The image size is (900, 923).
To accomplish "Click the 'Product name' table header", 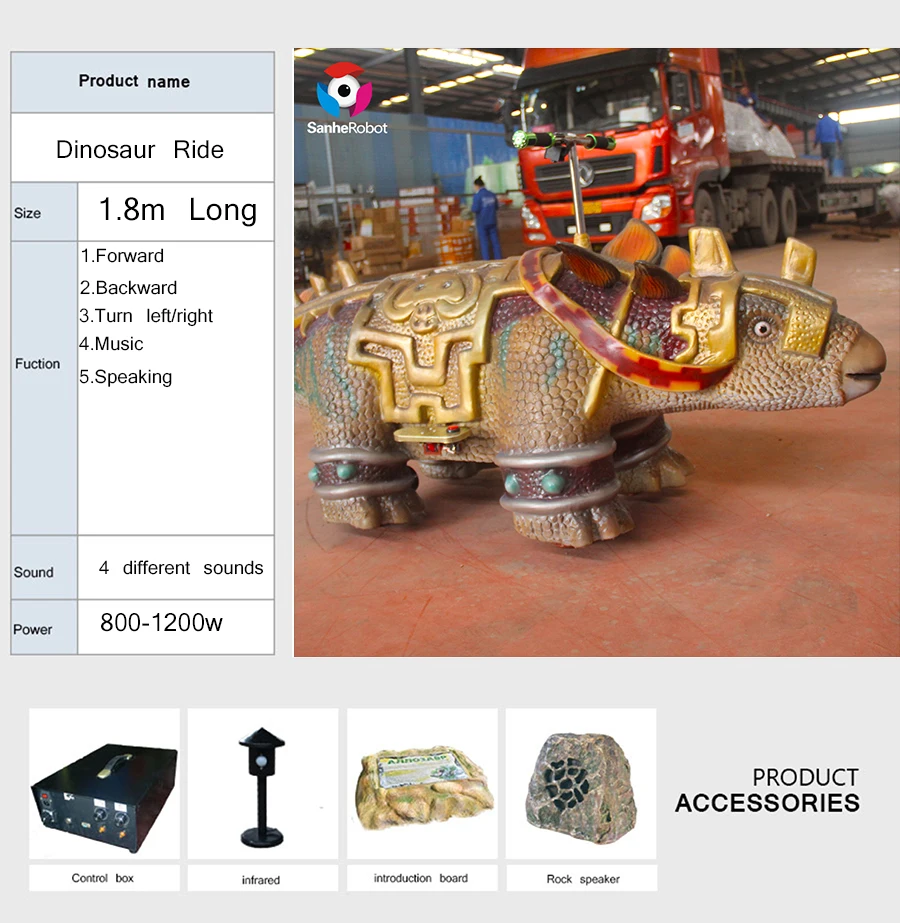I will pyautogui.click(x=134, y=81).
